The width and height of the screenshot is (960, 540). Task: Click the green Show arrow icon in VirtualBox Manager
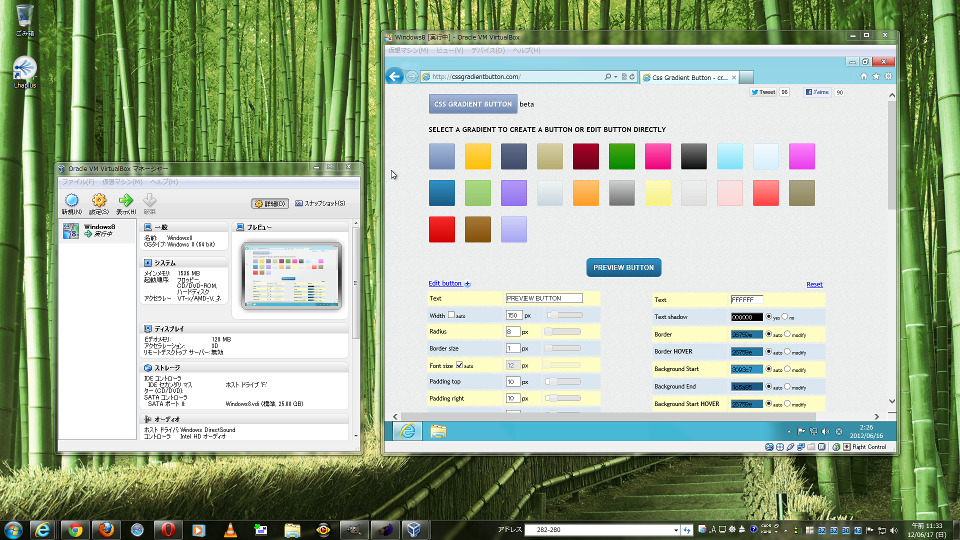point(126,204)
